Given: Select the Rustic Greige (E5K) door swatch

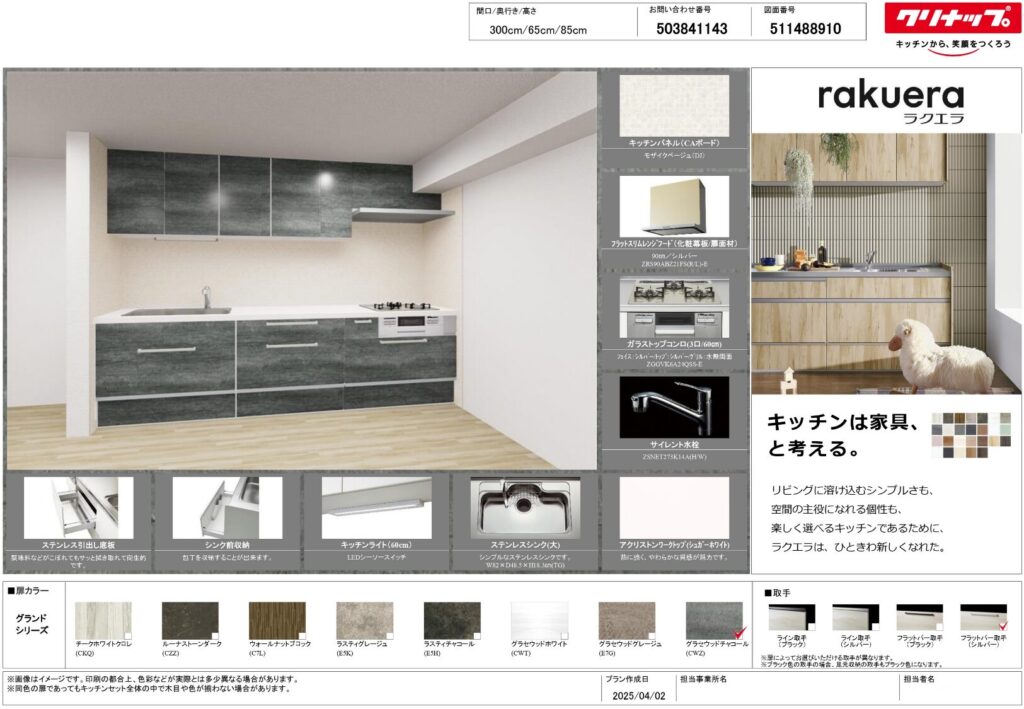Looking at the screenshot, I should click(364, 620).
